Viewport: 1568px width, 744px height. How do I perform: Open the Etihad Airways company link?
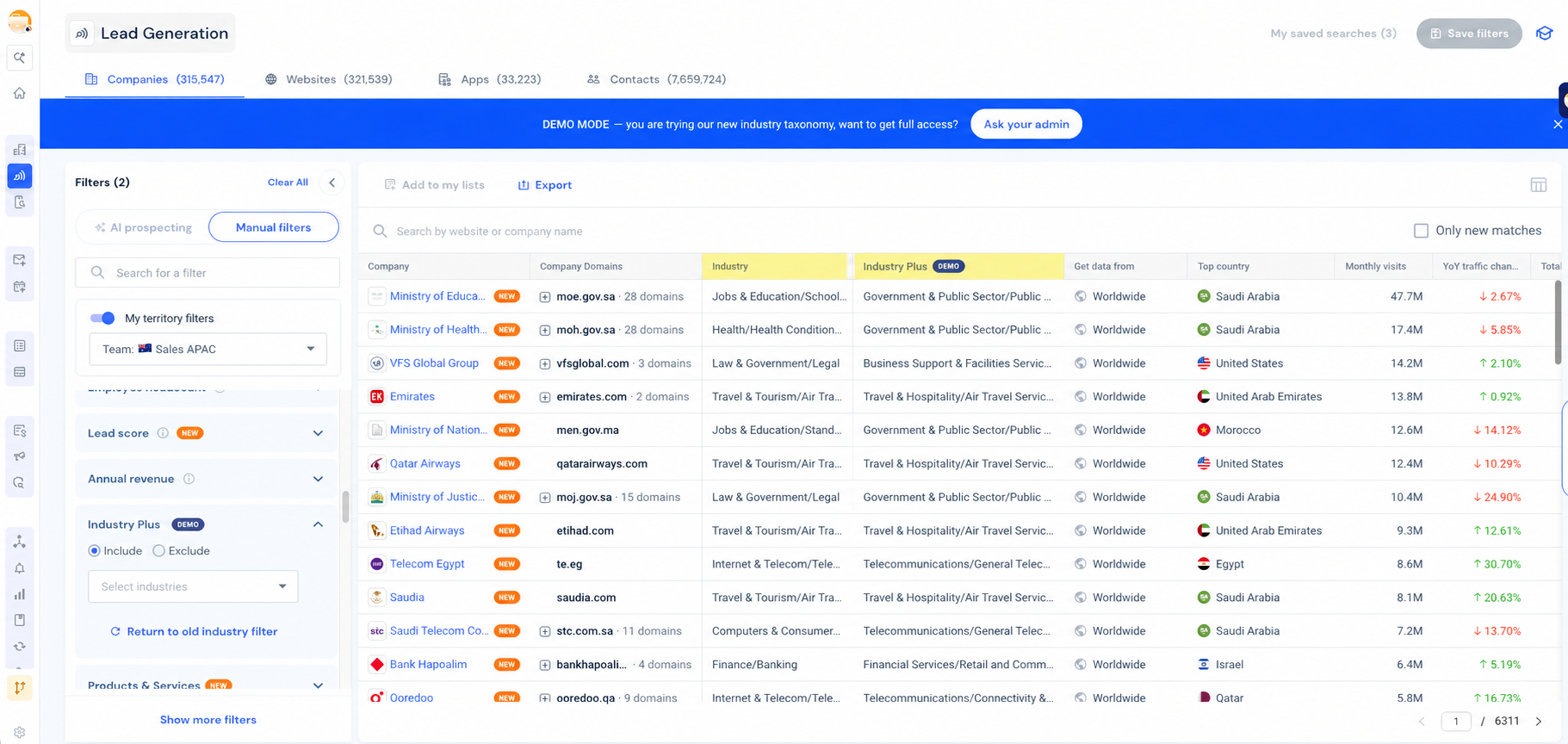pyautogui.click(x=427, y=531)
